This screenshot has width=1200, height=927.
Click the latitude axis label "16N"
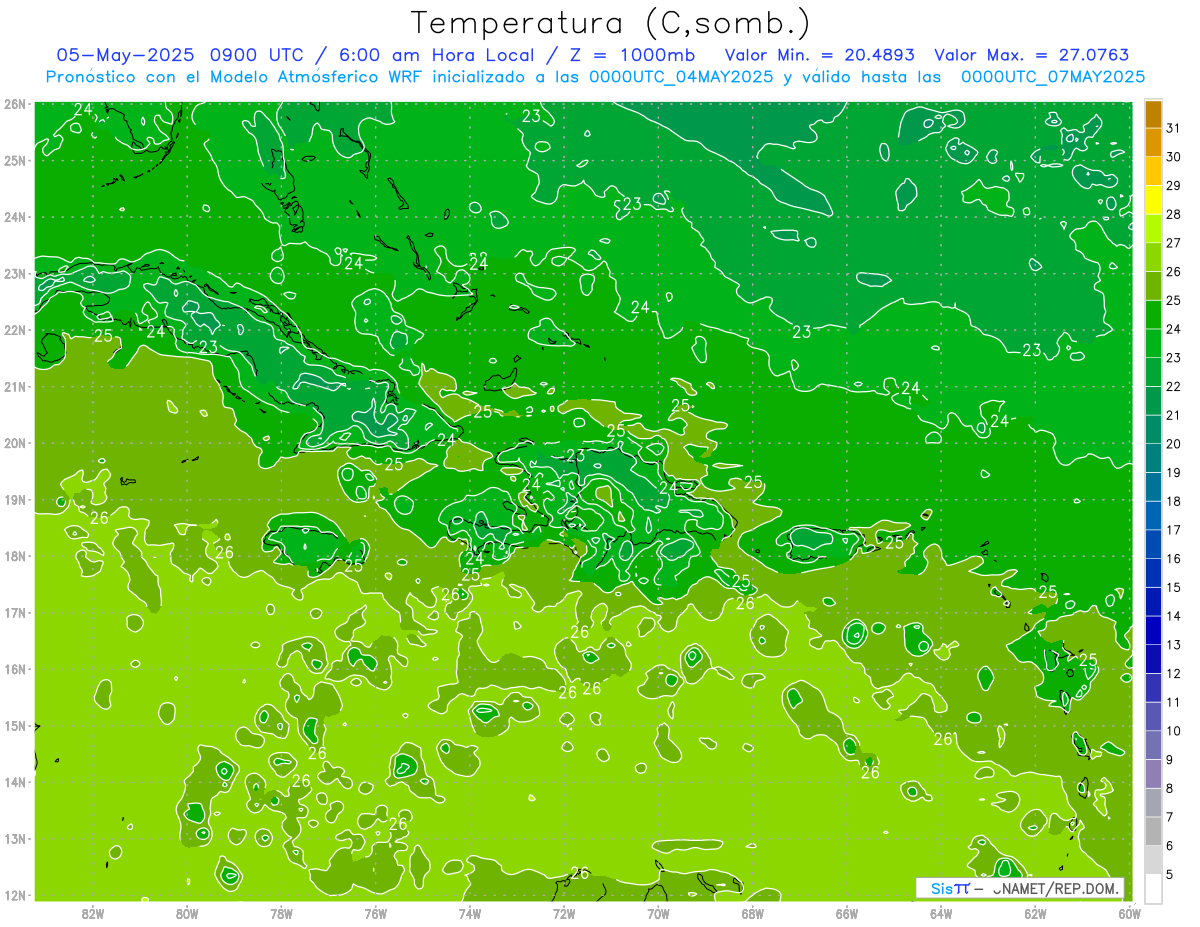15,669
